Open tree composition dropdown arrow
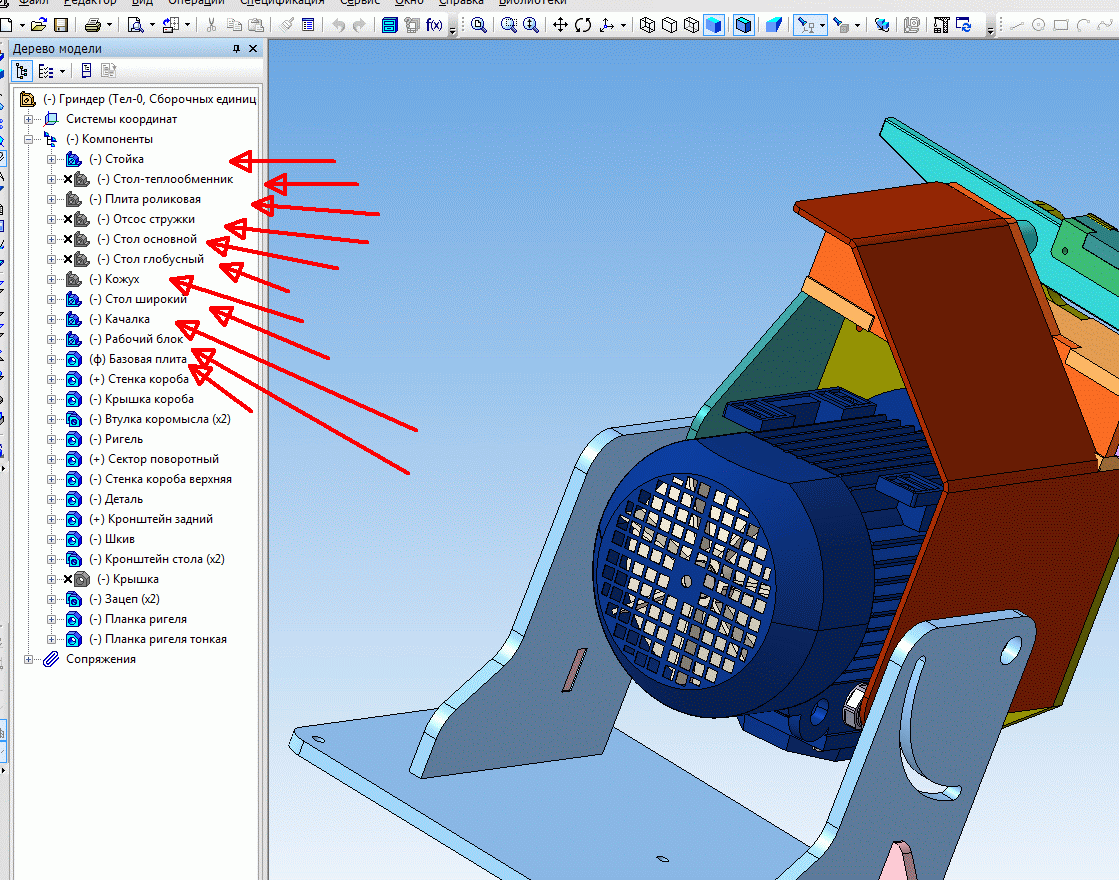 coord(62,71)
